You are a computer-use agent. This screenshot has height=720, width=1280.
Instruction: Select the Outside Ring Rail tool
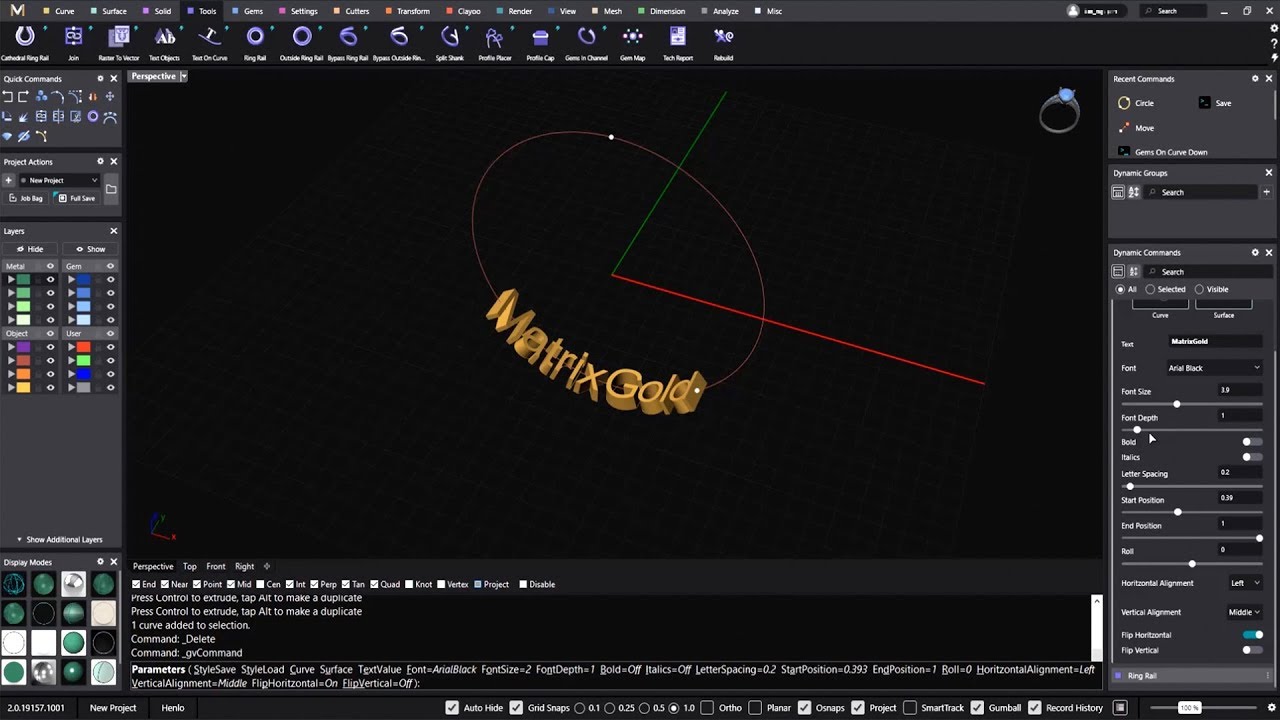[302, 42]
